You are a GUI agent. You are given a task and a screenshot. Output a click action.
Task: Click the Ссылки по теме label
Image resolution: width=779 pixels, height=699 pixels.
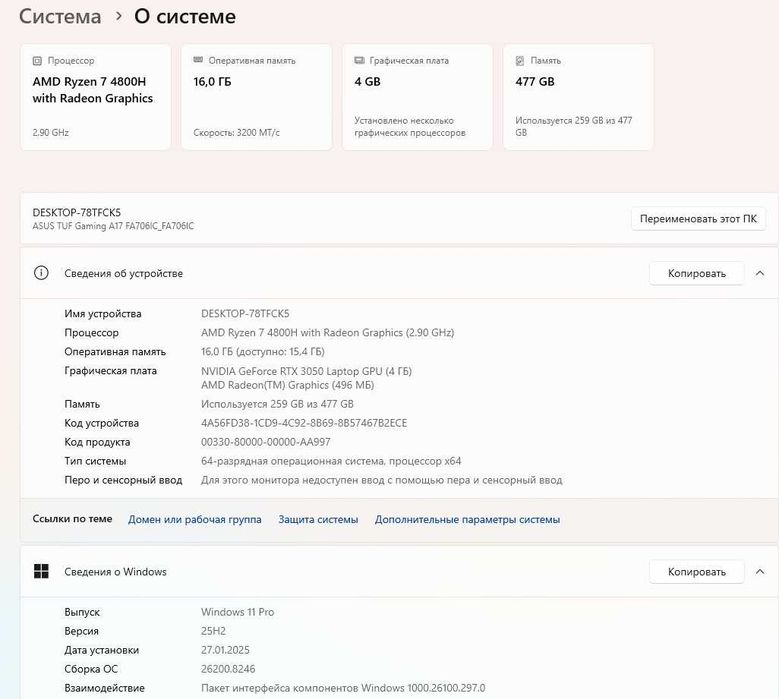coord(72,519)
